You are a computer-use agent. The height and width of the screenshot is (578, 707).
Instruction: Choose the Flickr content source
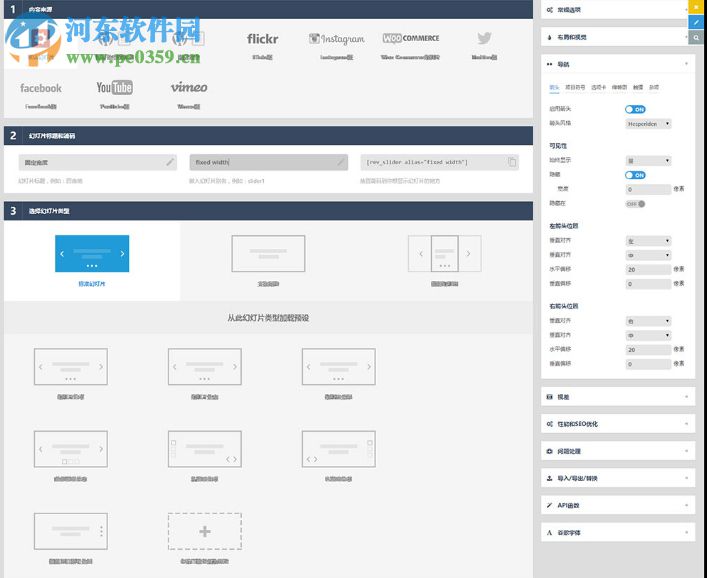point(262,39)
